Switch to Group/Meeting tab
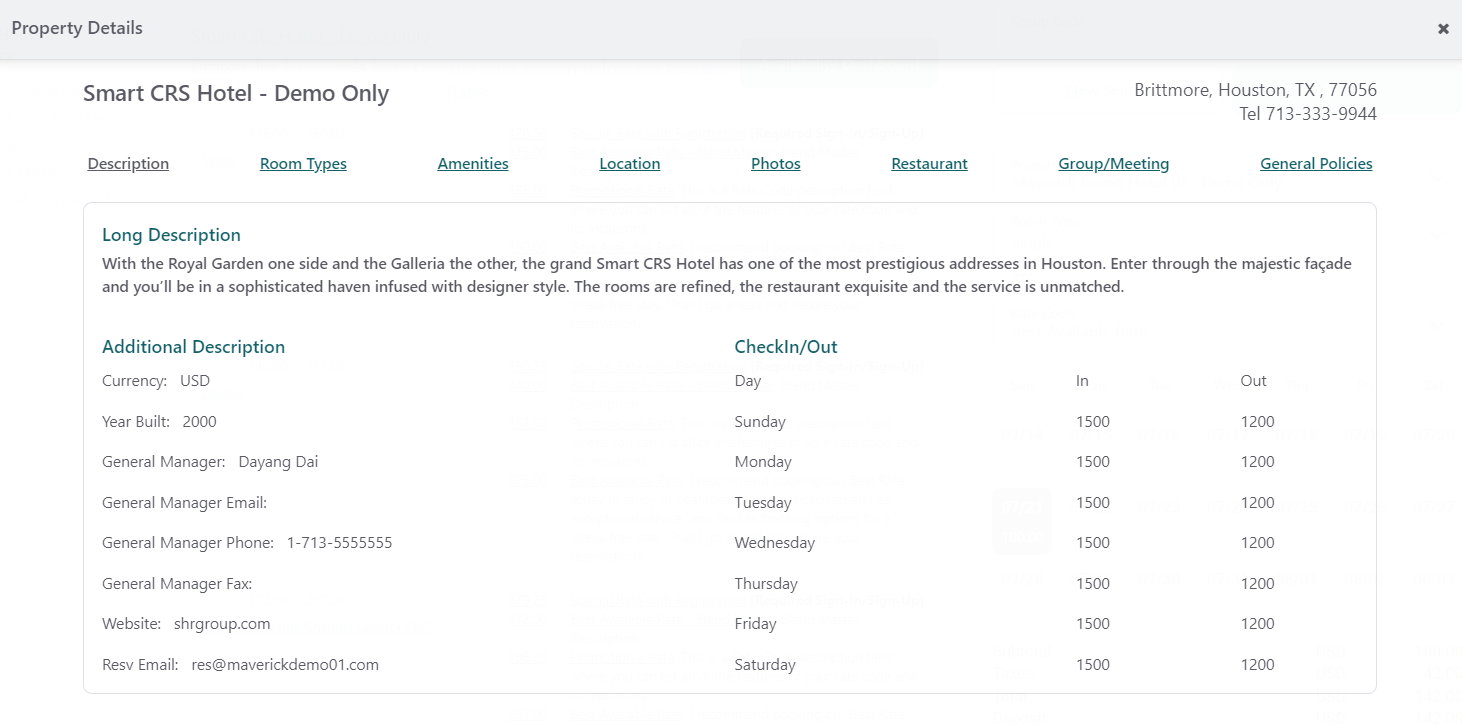The image size is (1462, 724). [1114, 164]
